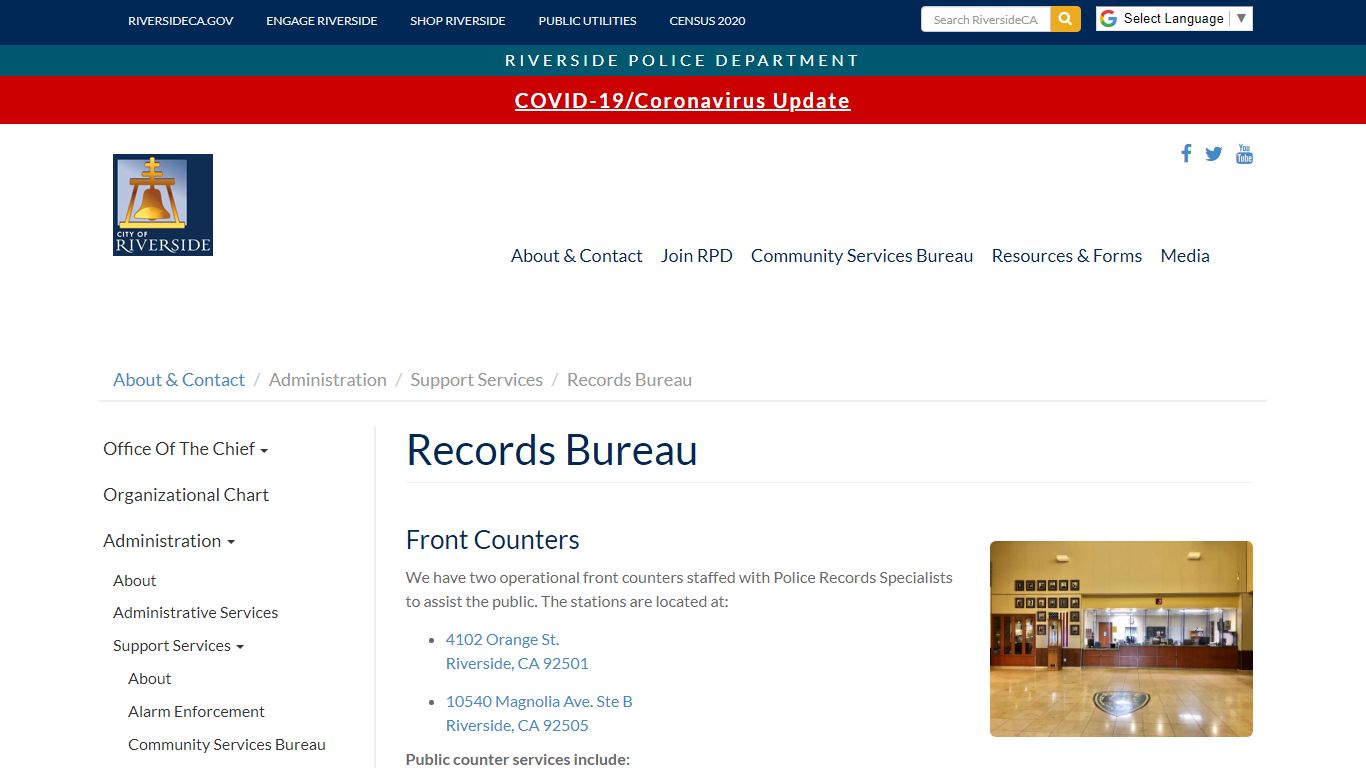
Task: Collapse the Administration sidebar section
Action: tap(169, 541)
